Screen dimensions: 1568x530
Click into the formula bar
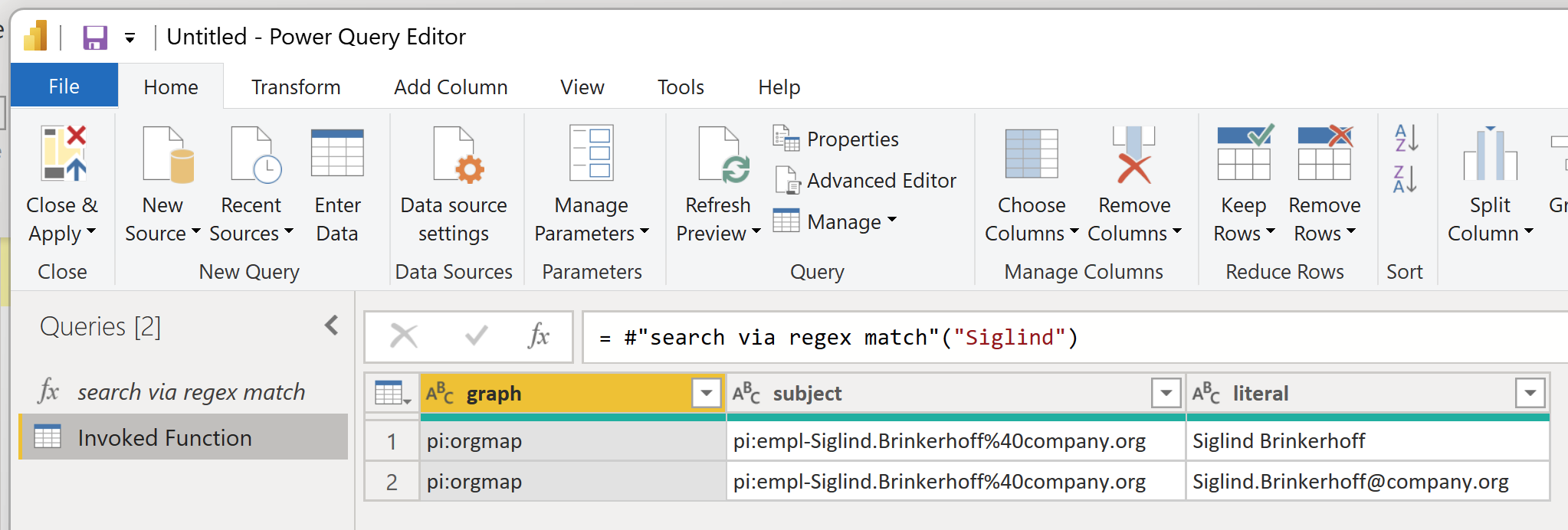click(x=1074, y=337)
